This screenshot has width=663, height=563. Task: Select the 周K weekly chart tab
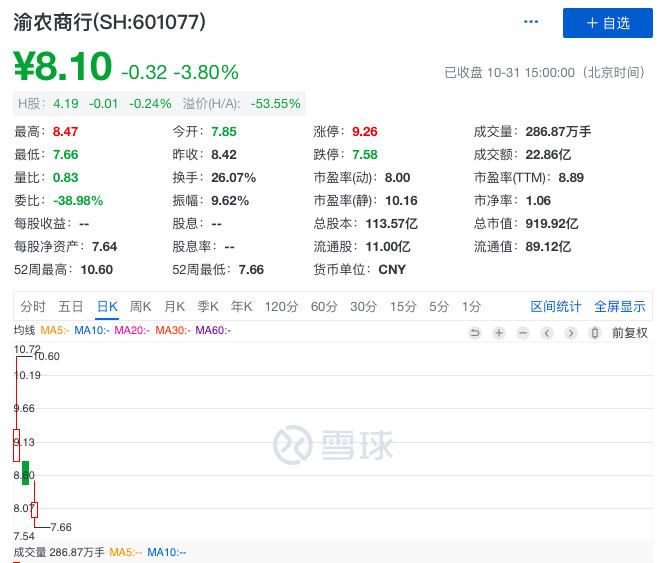point(141,307)
